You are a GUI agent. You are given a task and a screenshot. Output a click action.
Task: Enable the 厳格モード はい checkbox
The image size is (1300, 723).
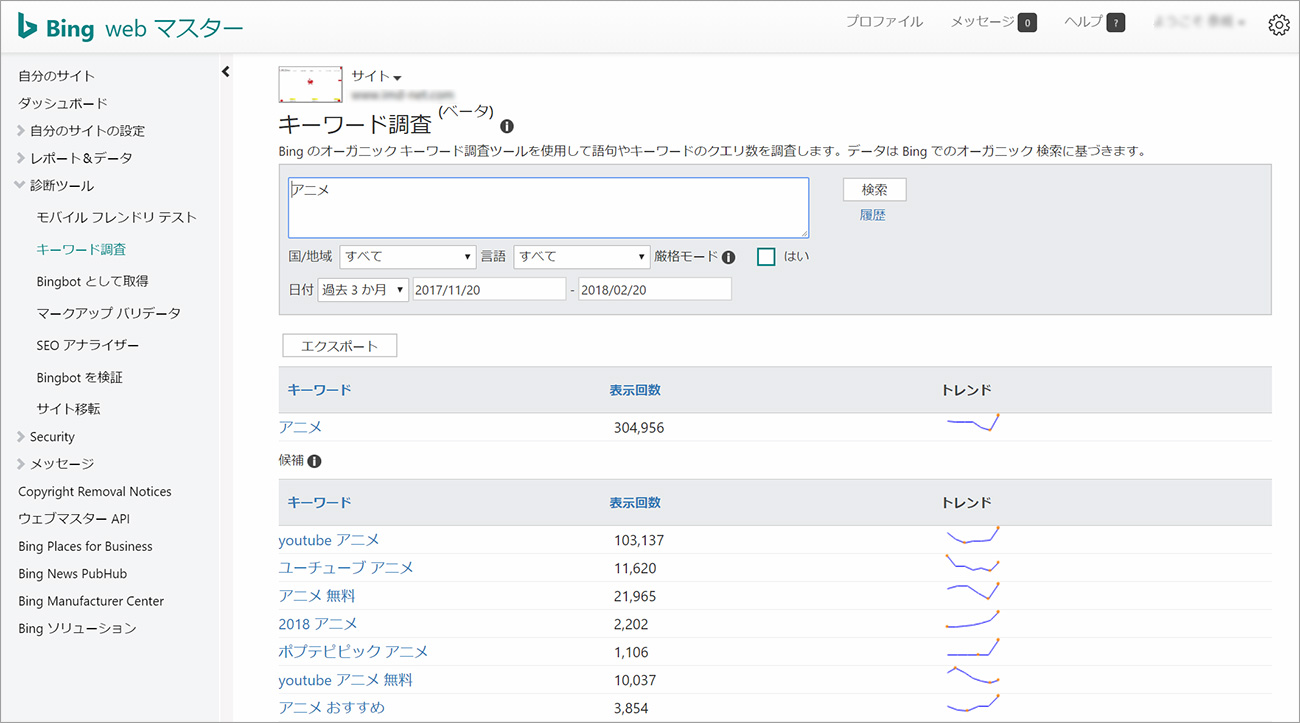click(767, 257)
